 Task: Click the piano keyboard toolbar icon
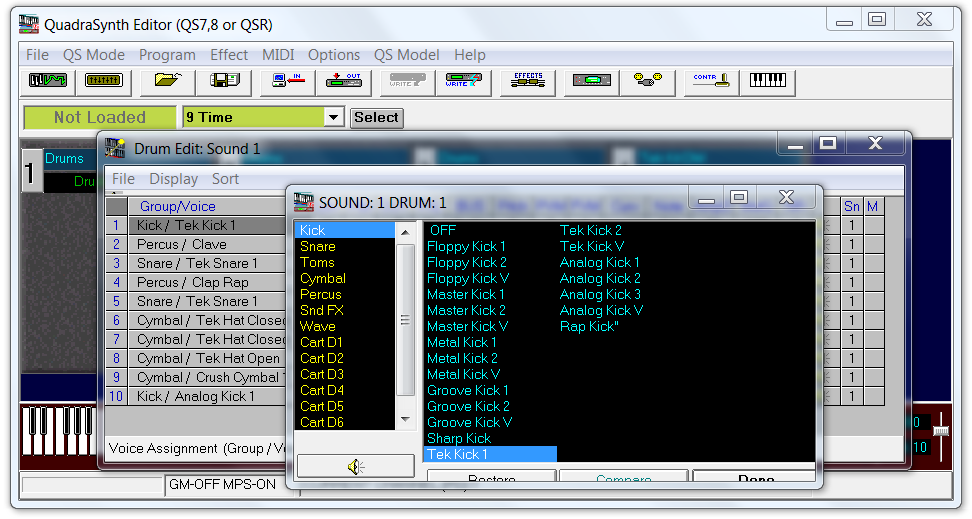[767, 82]
